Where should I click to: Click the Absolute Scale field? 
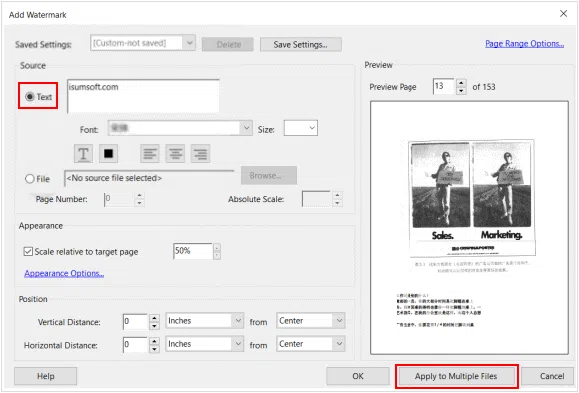316,199
